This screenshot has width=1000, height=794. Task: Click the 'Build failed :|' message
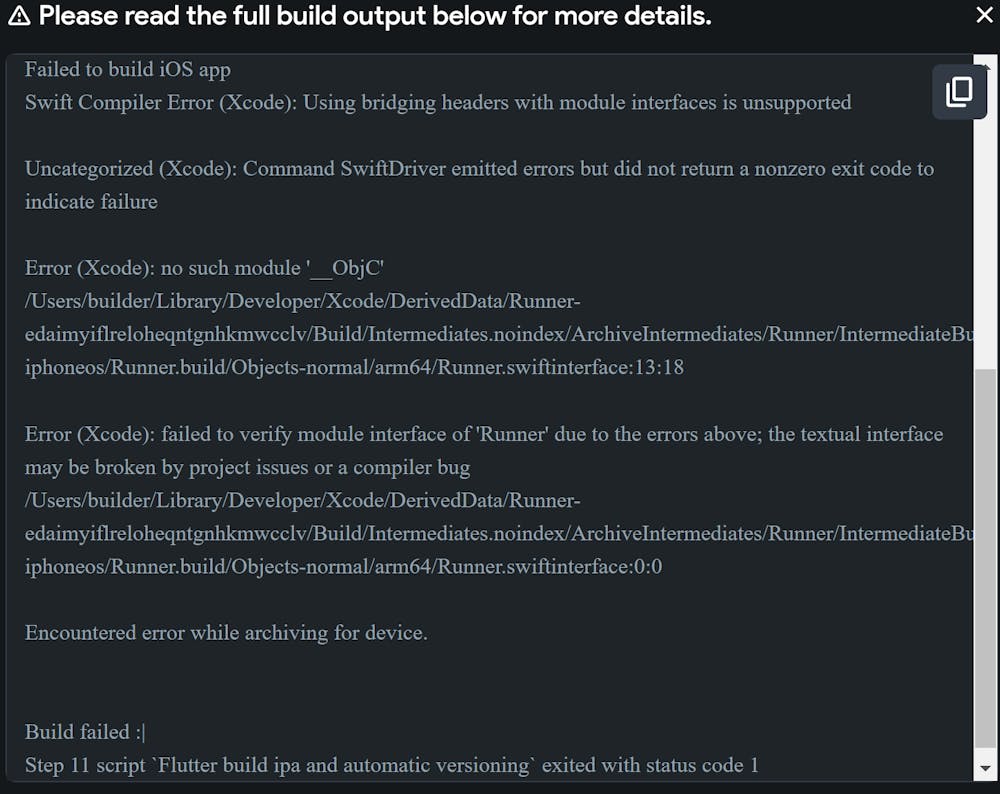(x=86, y=732)
